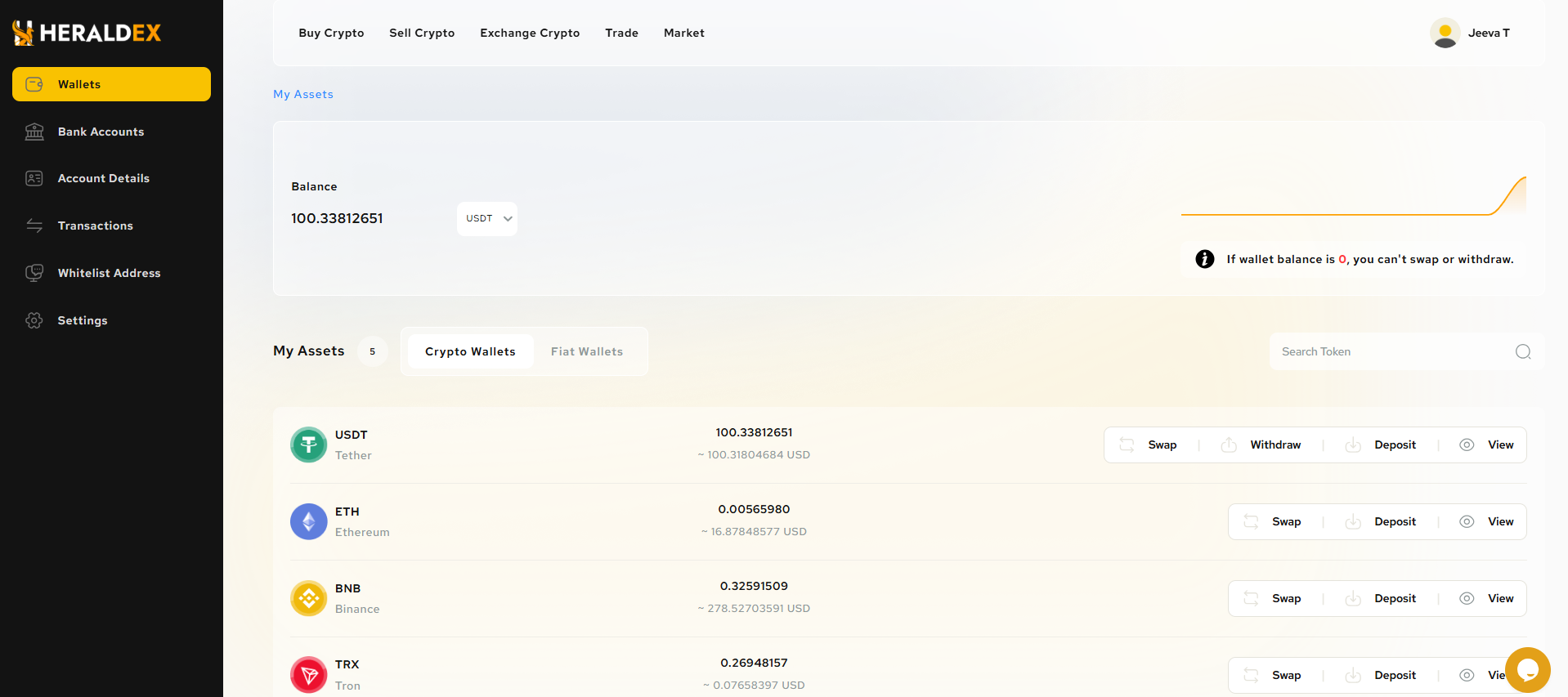Expand the USDT balance currency dropdown
The width and height of the screenshot is (1568, 697).
pos(487,219)
